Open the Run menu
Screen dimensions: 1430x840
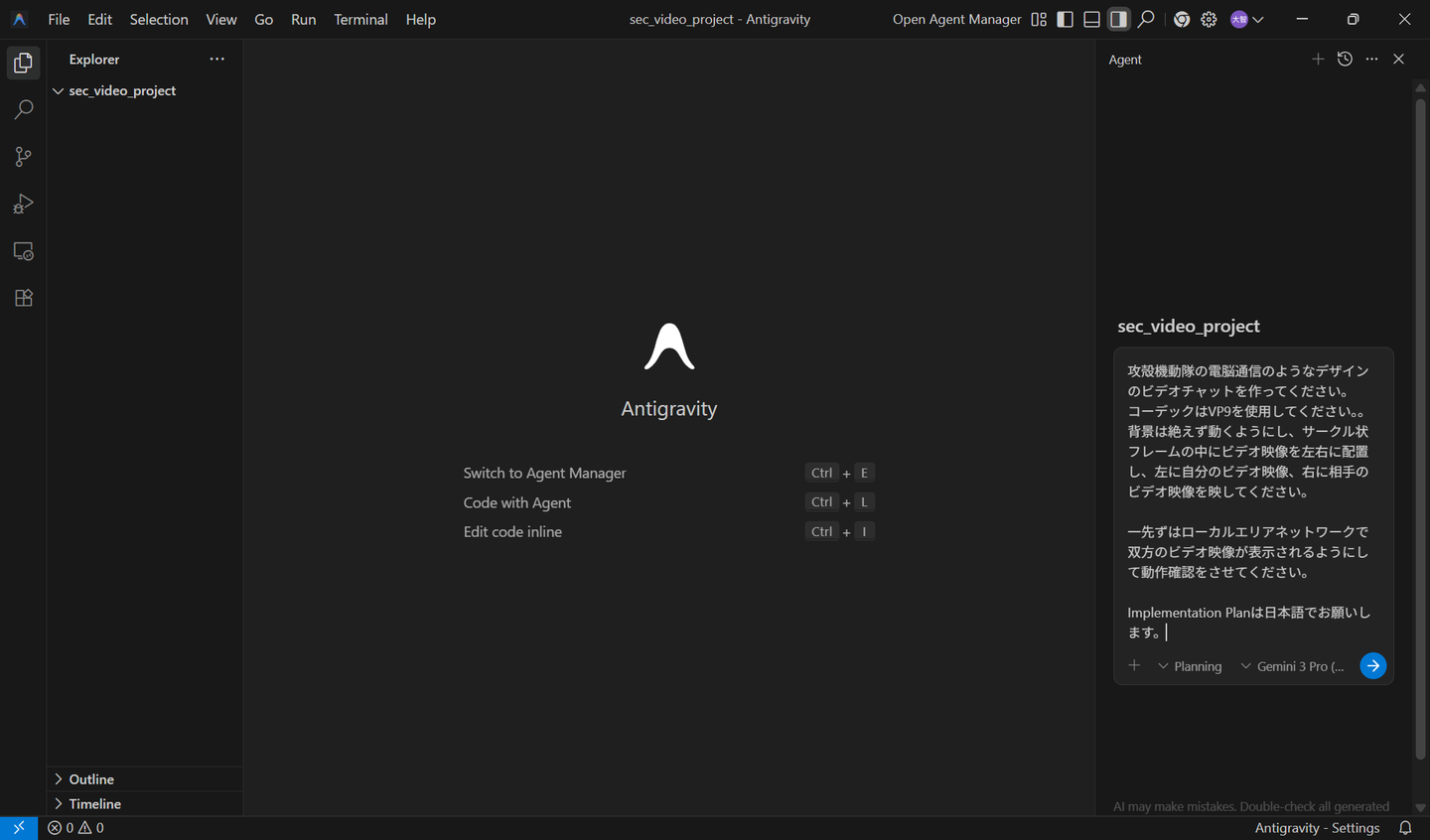(303, 19)
